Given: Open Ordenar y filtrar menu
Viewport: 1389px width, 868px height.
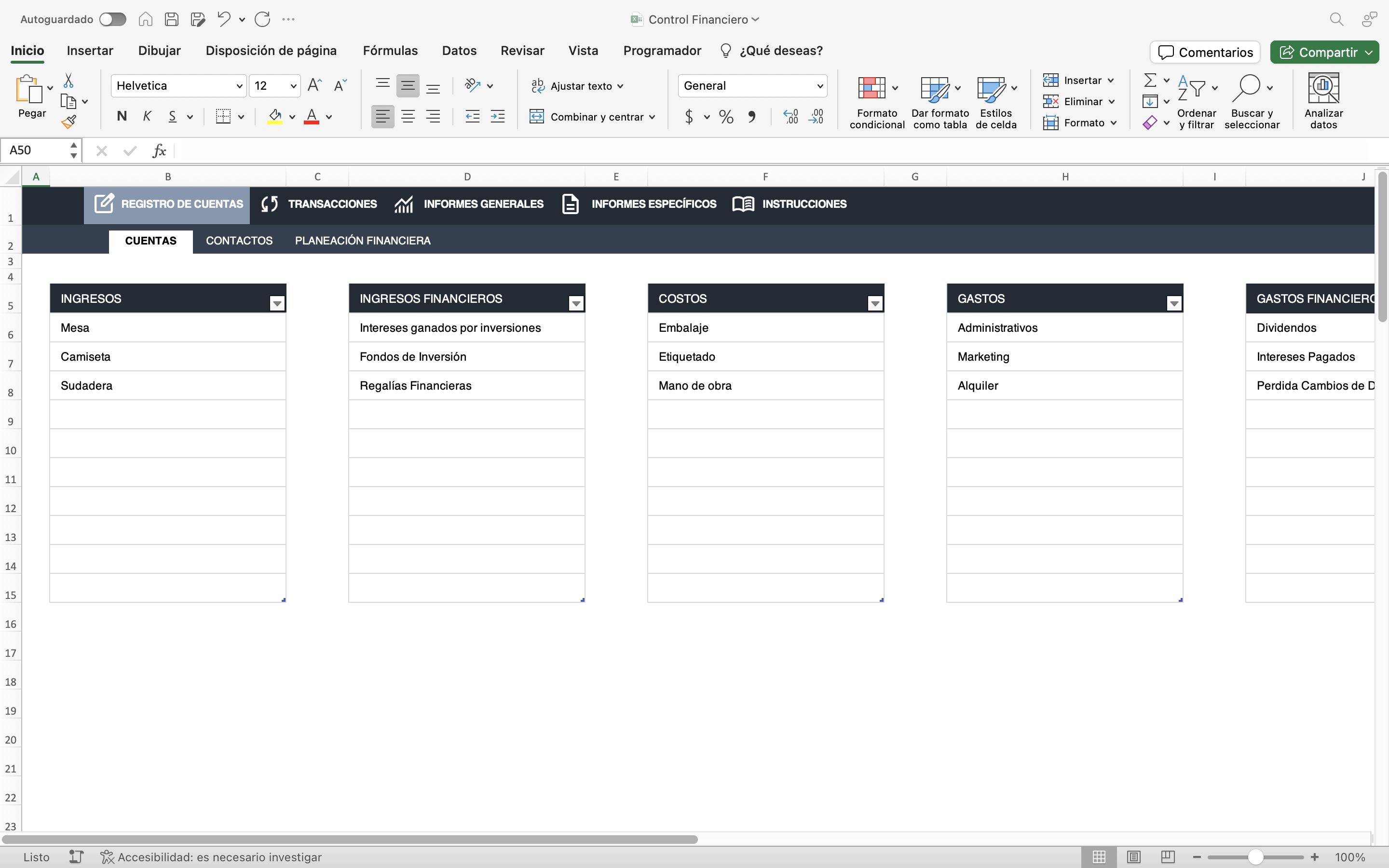Looking at the screenshot, I should [1197, 102].
